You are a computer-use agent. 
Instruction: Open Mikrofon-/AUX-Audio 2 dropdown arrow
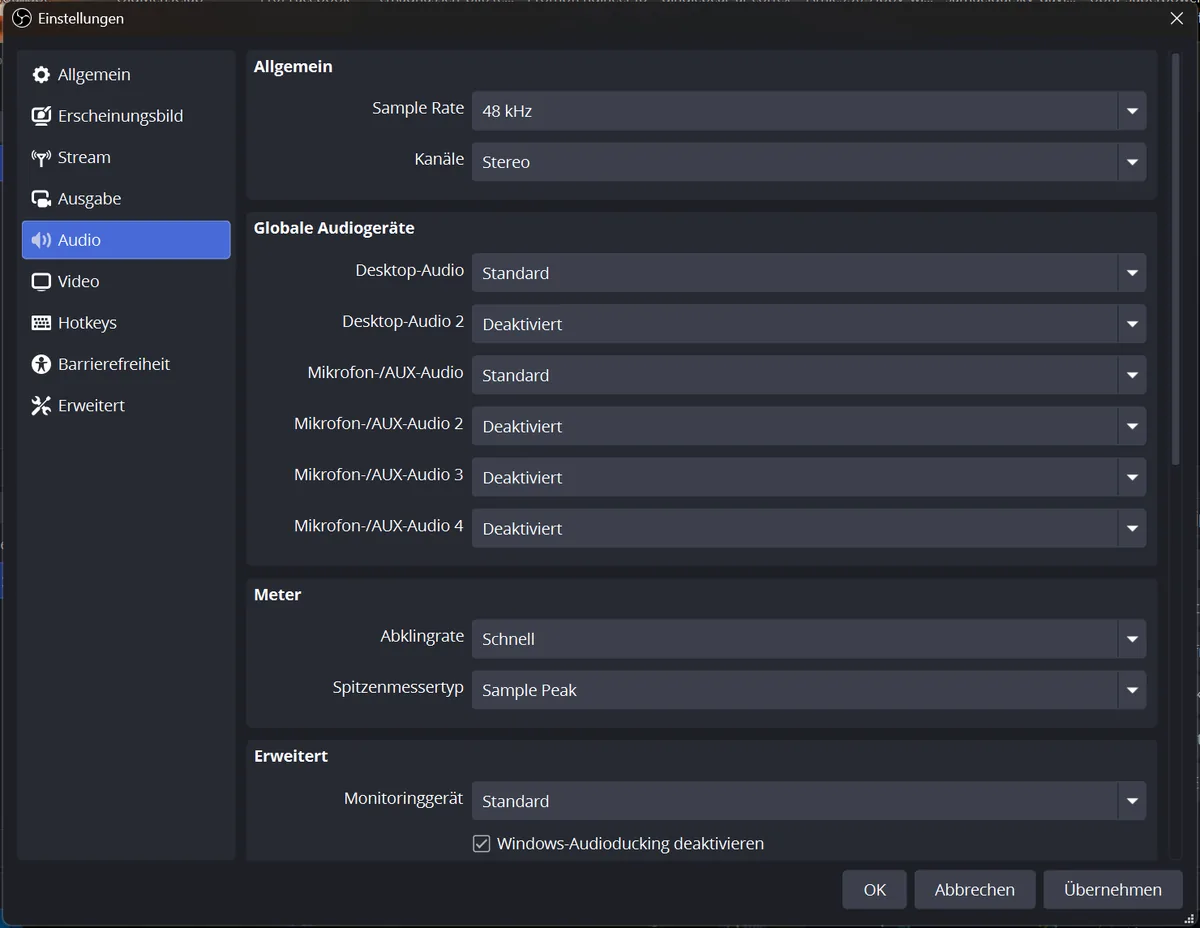pyautogui.click(x=1132, y=427)
